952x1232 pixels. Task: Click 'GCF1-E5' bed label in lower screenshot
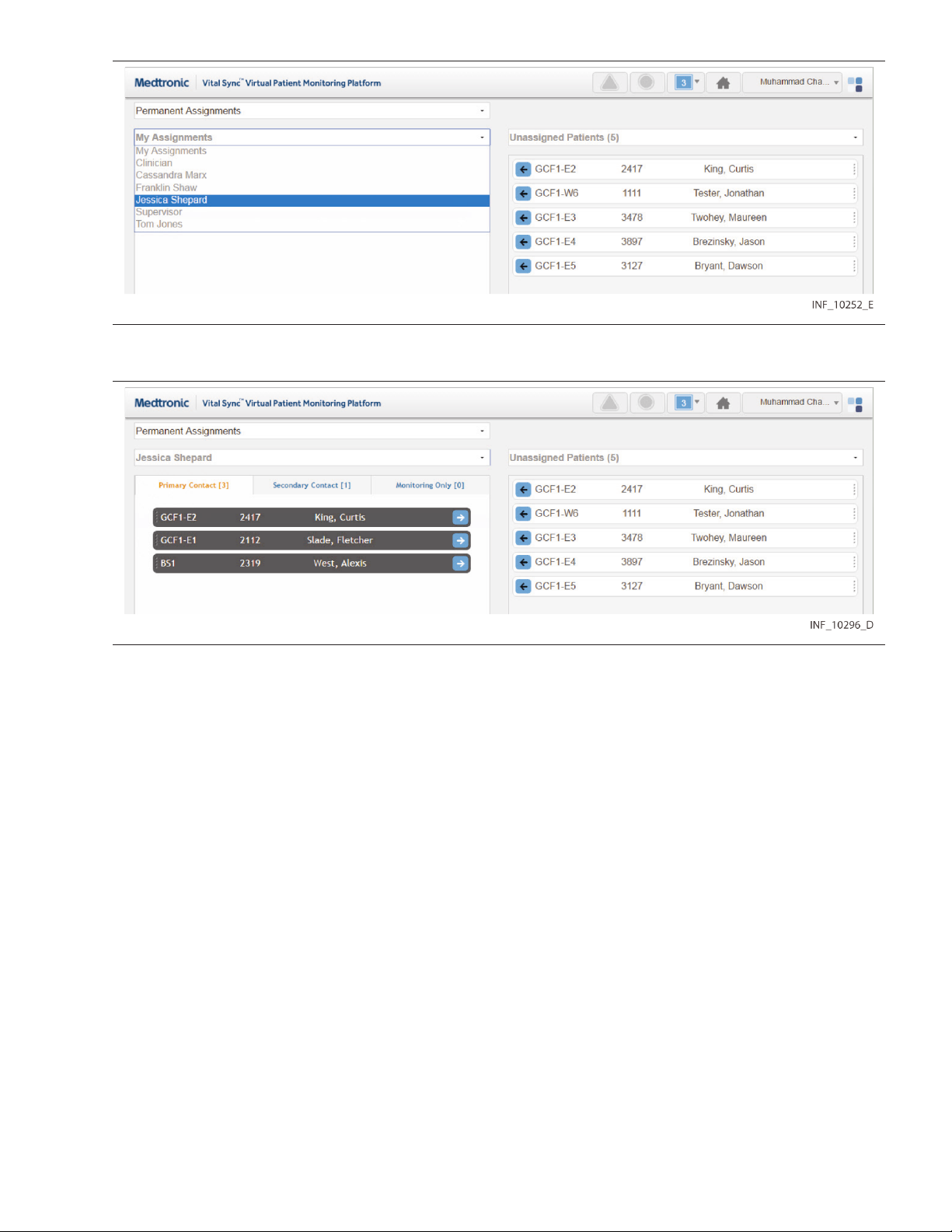point(556,586)
